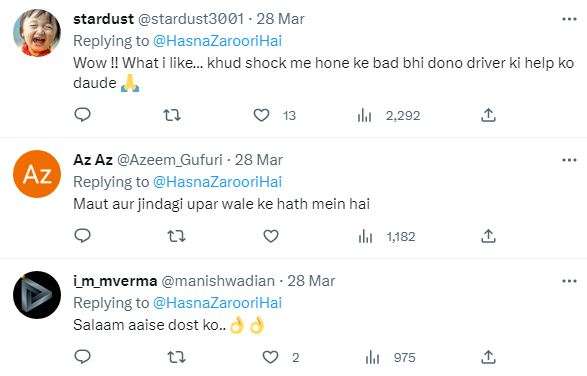Open @HasnaZarooriHai link in i_m_mverma's reply
This screenshot has height=376, width=587.
(x=218, y=303)
